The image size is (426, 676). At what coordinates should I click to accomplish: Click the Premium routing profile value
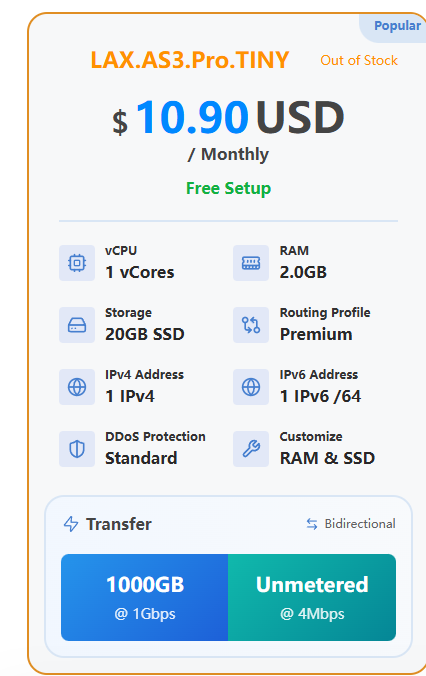[x=316, y=335]
